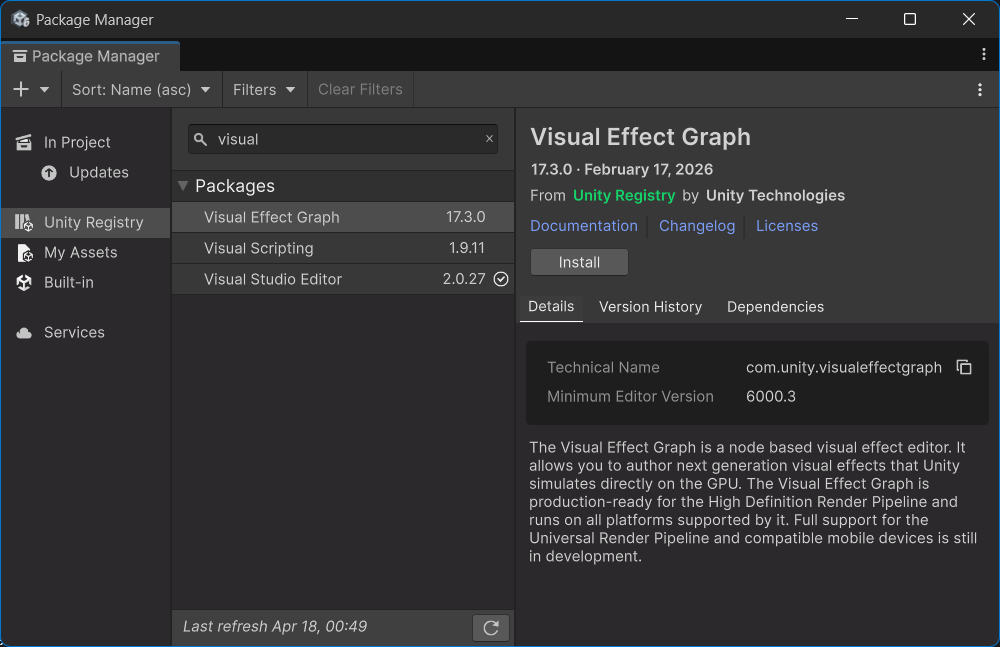
Task: Click the refresh package list button
Action: click(490, 628)
